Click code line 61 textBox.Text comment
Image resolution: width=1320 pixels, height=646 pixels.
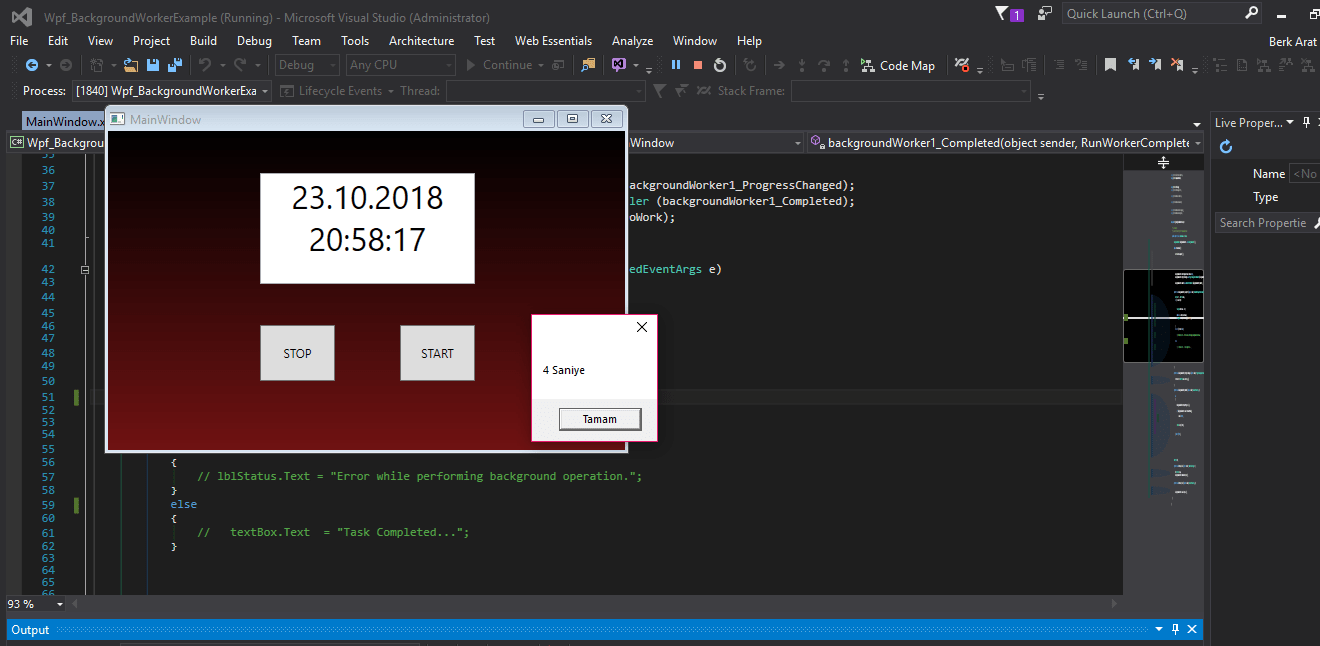tap(333, 532)
